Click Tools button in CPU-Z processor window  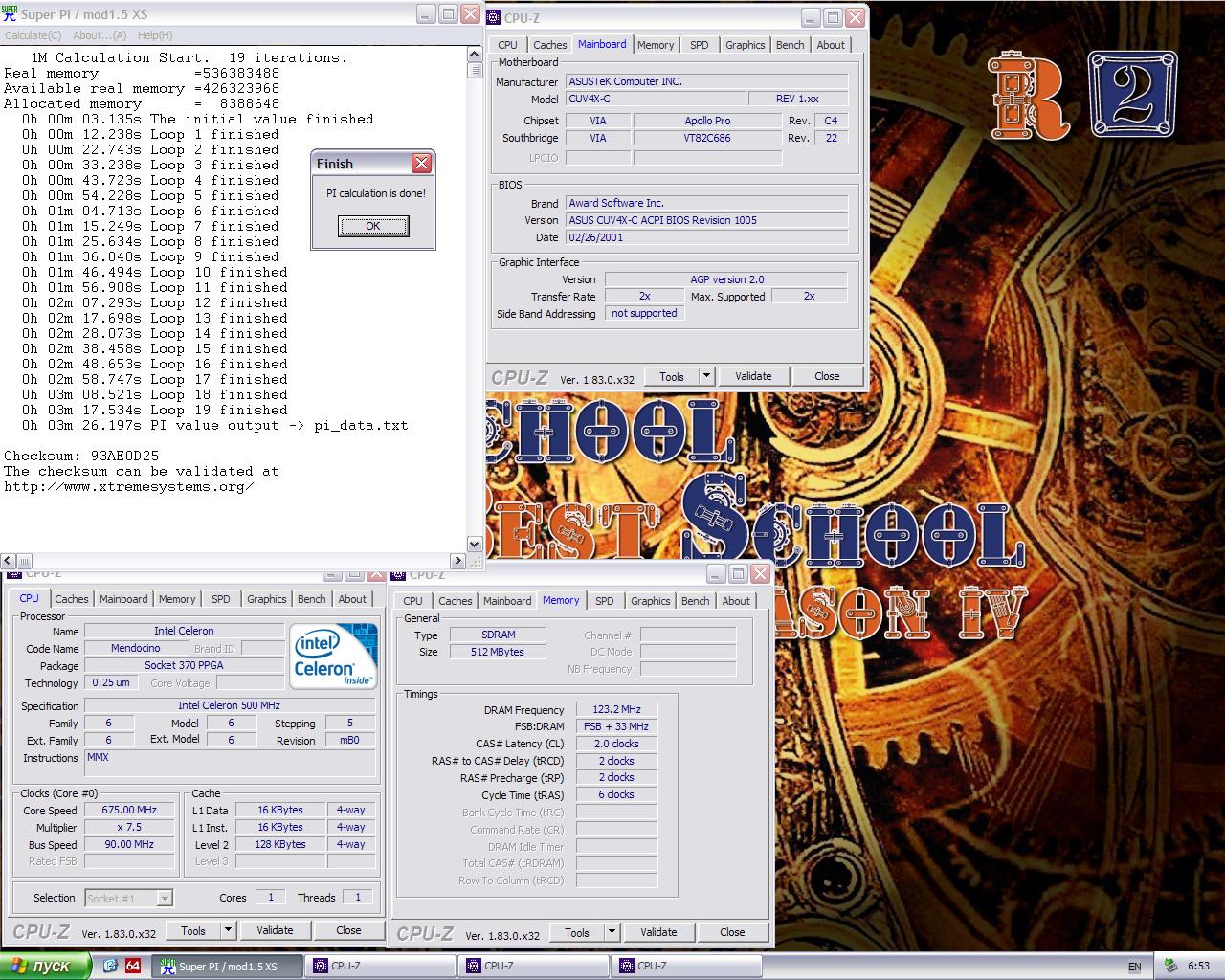[193, 931]
